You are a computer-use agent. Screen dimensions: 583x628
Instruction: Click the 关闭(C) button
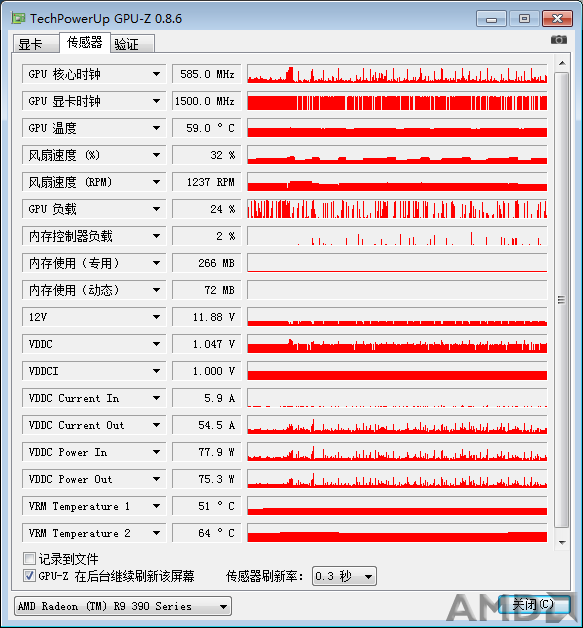pos(534,604)
